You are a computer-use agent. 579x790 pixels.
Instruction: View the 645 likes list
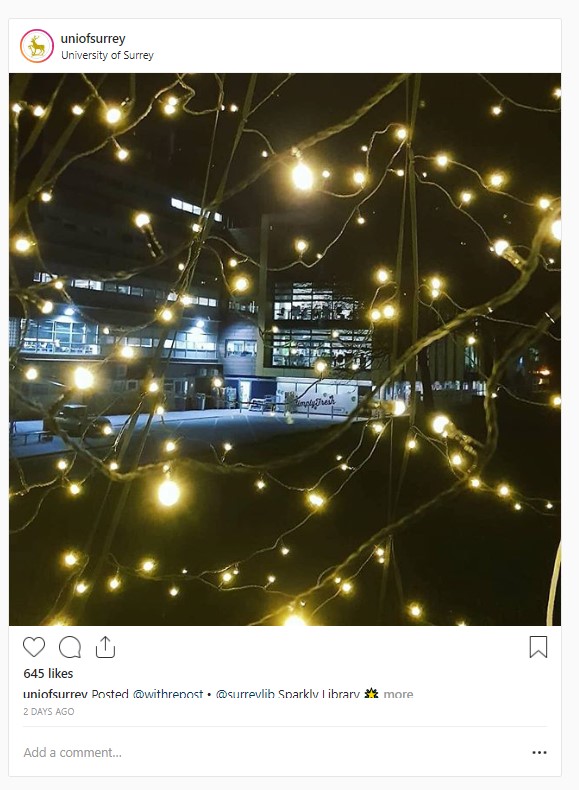tap(48, 673)
